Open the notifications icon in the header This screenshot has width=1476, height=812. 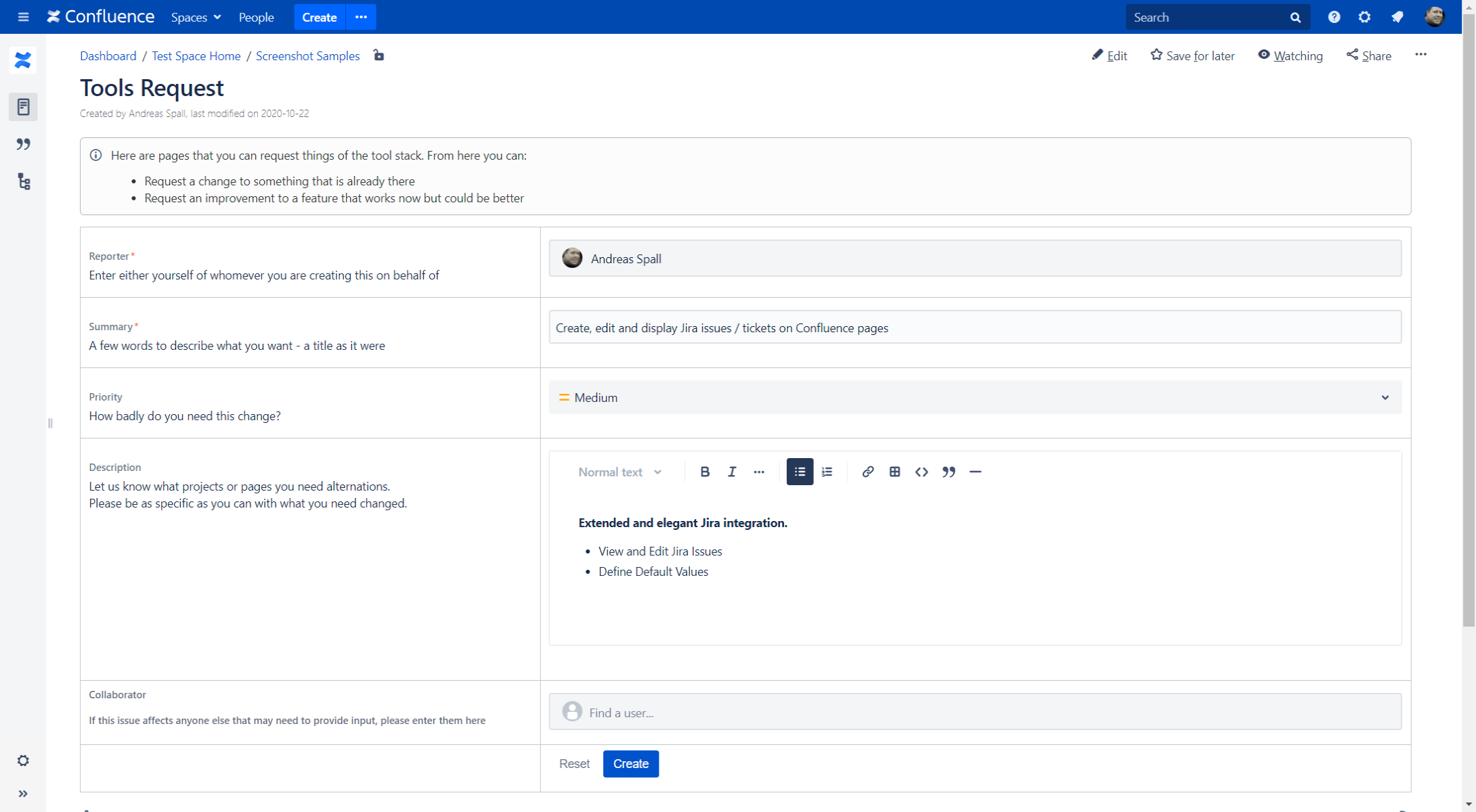coord(1397,17)
